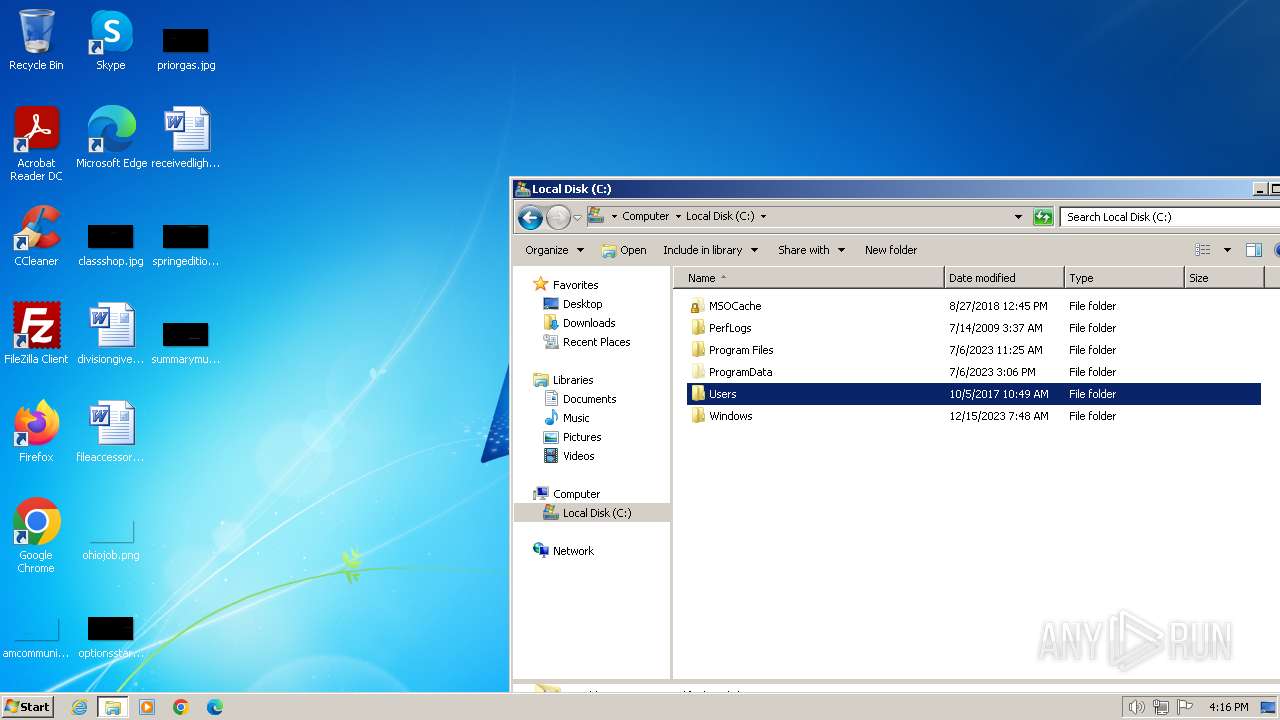Open the Share with dropdown

coord(811,250)
